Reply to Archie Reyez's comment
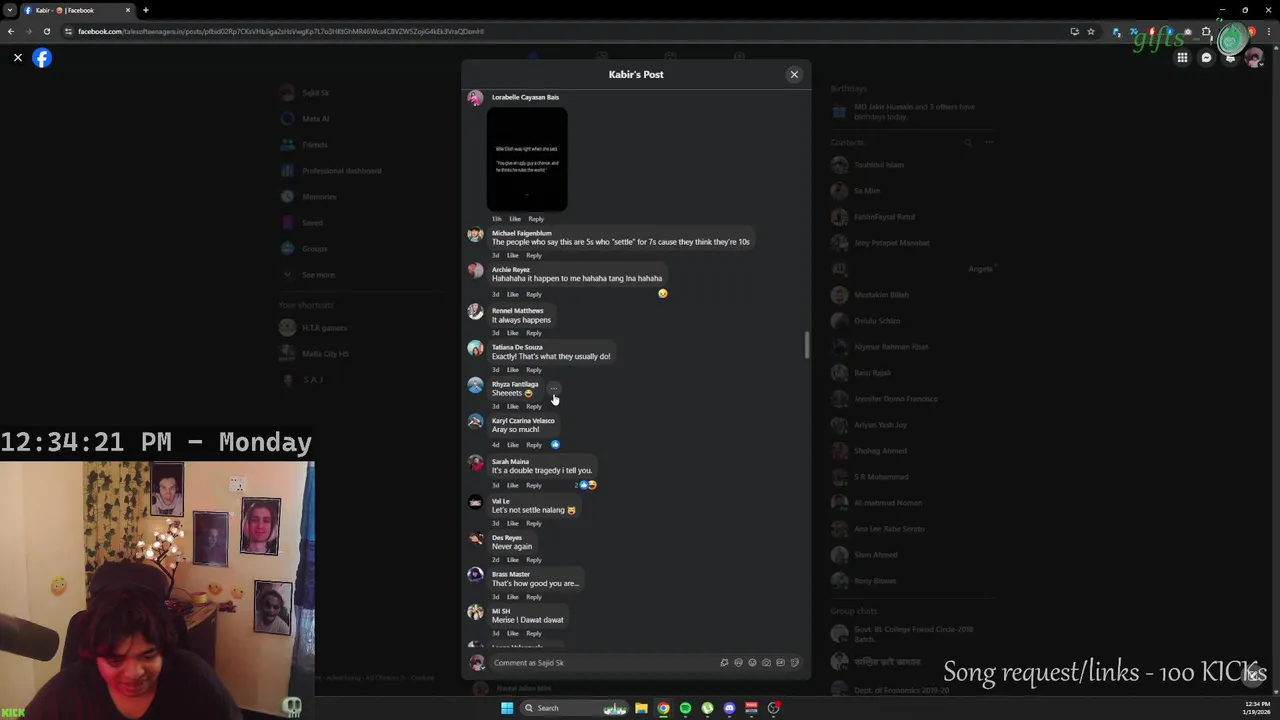 click(534, 294)
